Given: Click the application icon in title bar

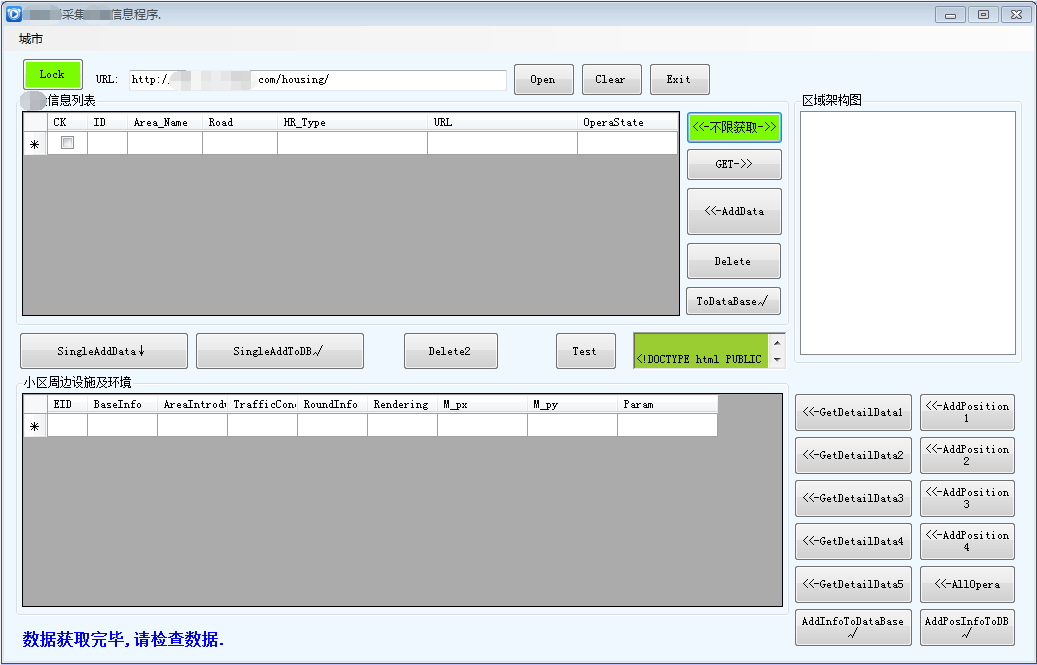Looking at the screenshot, I should (x=14, y=14).
